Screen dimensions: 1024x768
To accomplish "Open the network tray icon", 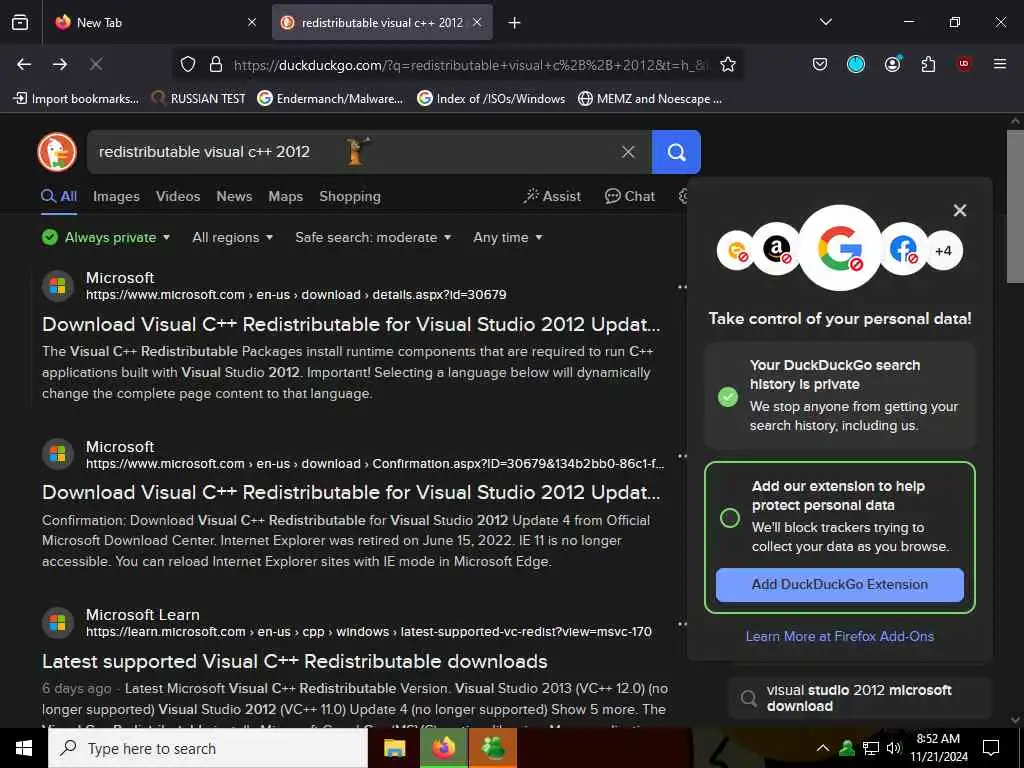I will point(871,748).
